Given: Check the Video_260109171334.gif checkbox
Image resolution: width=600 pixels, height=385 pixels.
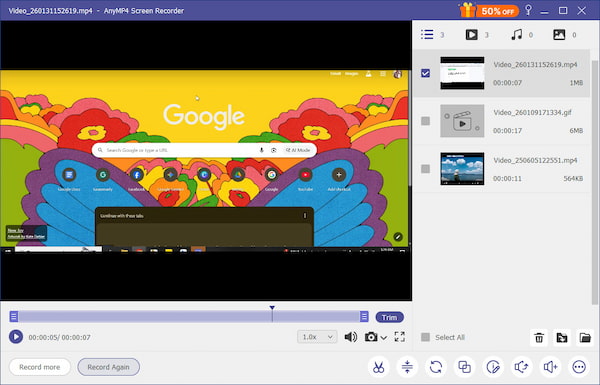Looking at the screenshot, I should [425, 121].
